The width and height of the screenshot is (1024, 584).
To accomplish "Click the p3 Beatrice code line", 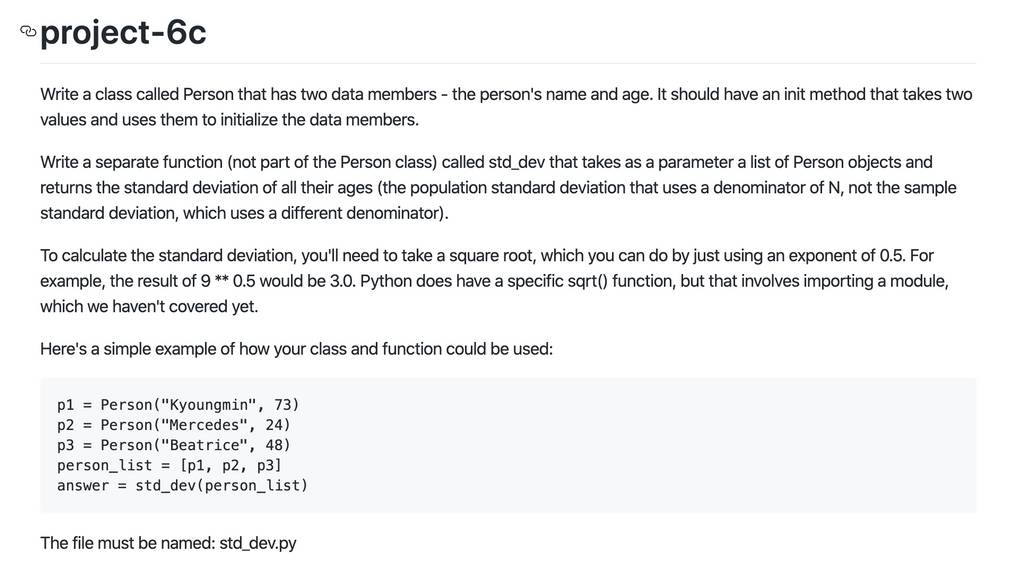I will 173,445.
